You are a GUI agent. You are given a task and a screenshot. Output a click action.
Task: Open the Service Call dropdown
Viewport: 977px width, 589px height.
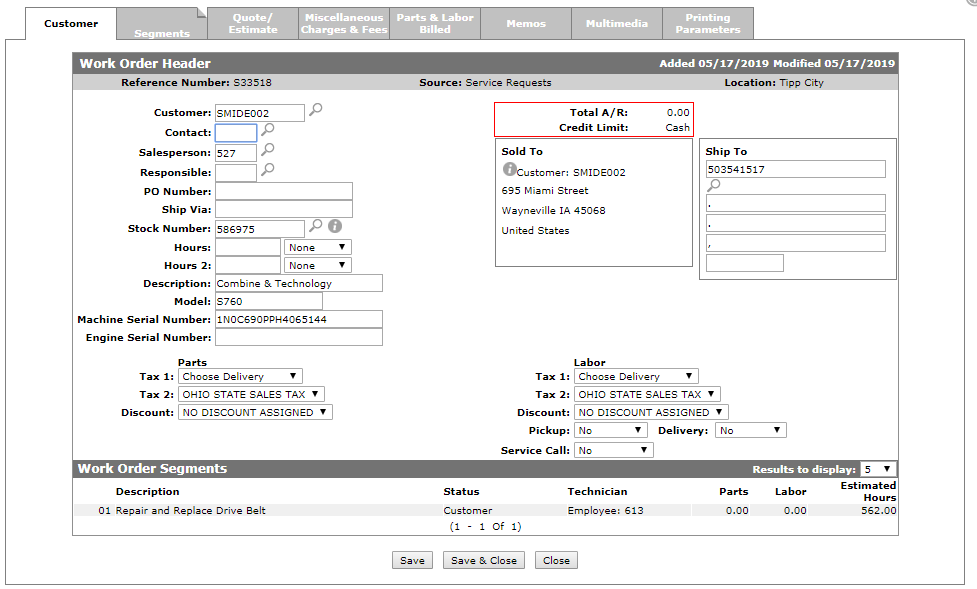click(614, 450)
